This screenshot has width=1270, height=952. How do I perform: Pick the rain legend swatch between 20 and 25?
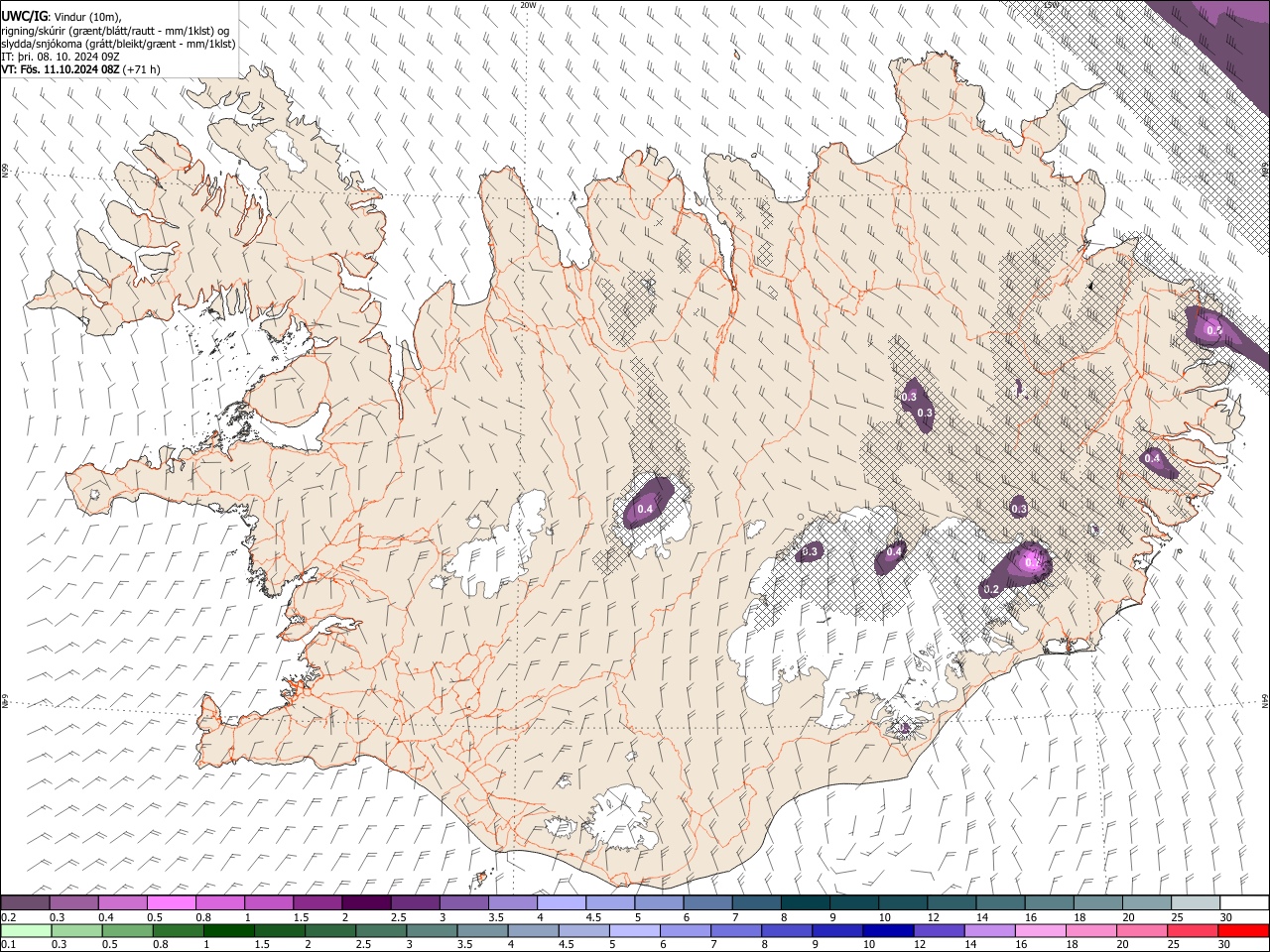[1140, 930]
